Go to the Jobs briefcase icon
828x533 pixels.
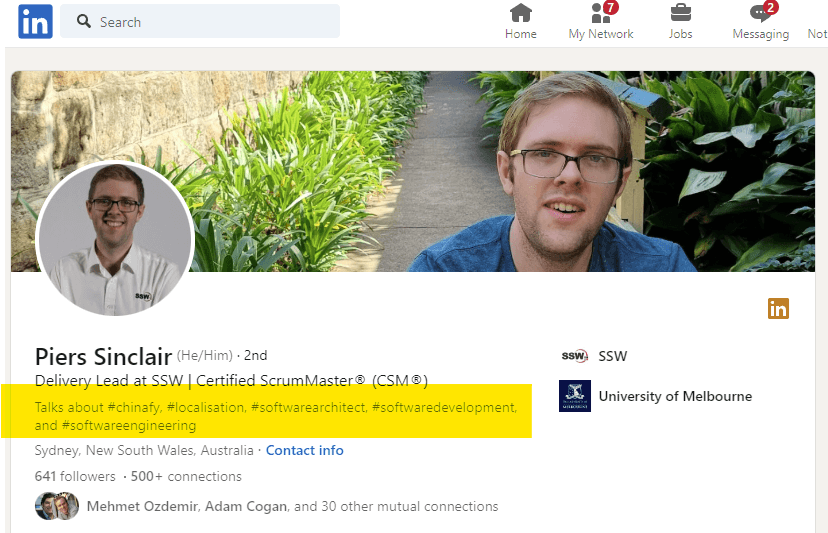(680, 14)
